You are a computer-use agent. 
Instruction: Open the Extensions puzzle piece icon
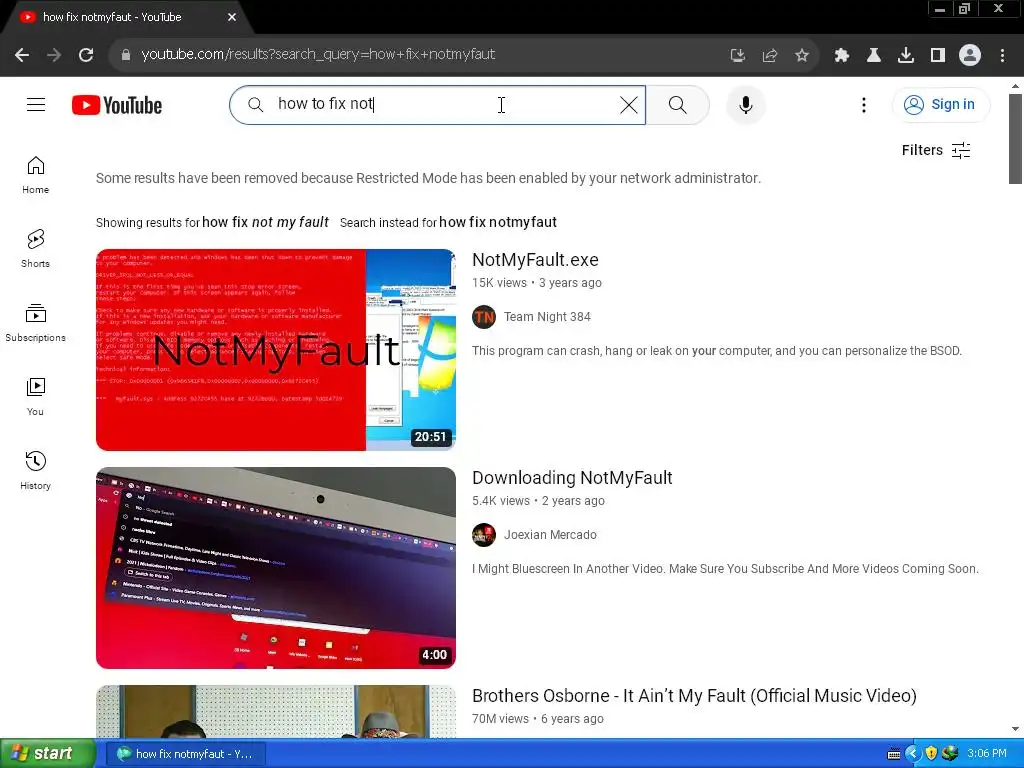(x=842, y=56)
